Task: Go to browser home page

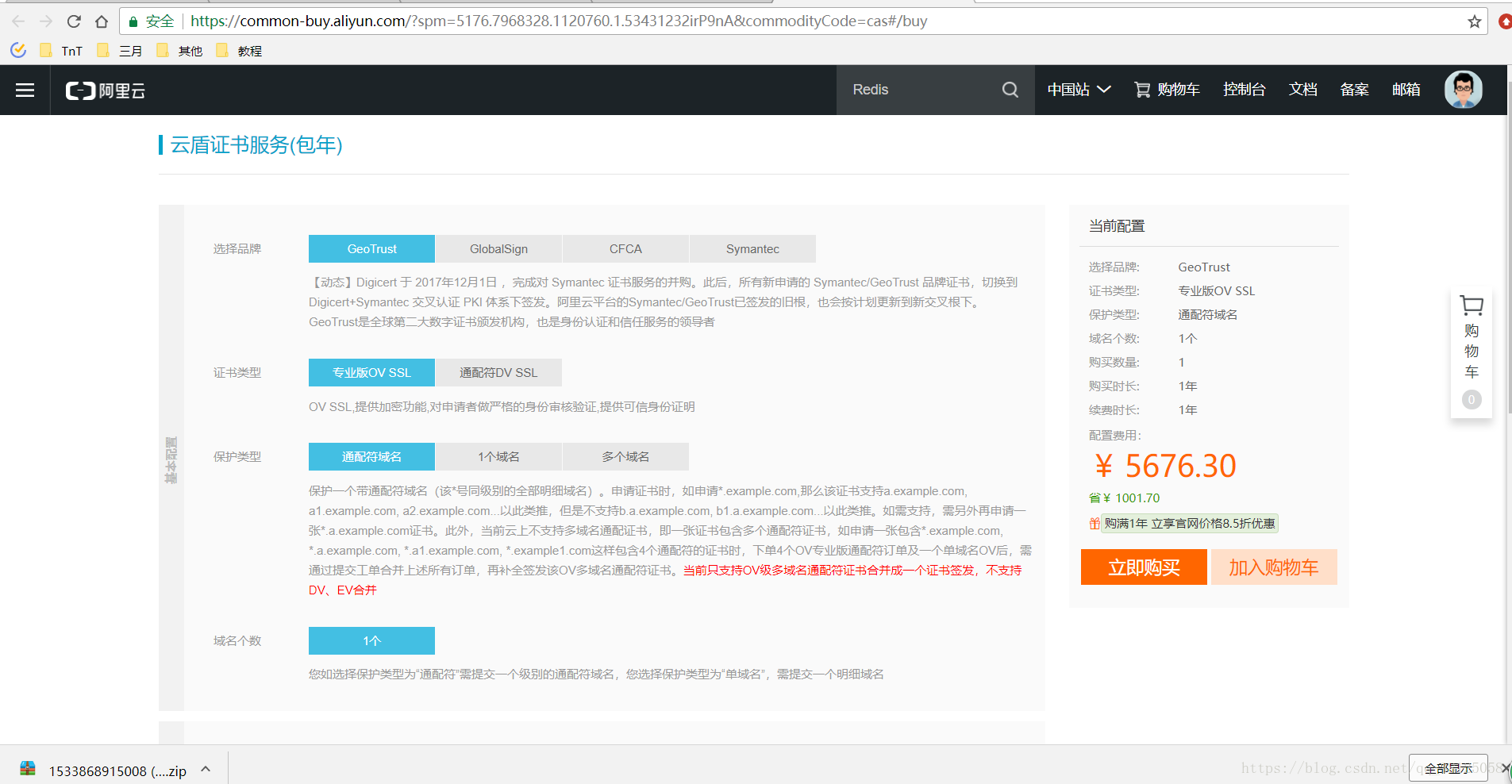Action: 102,21
